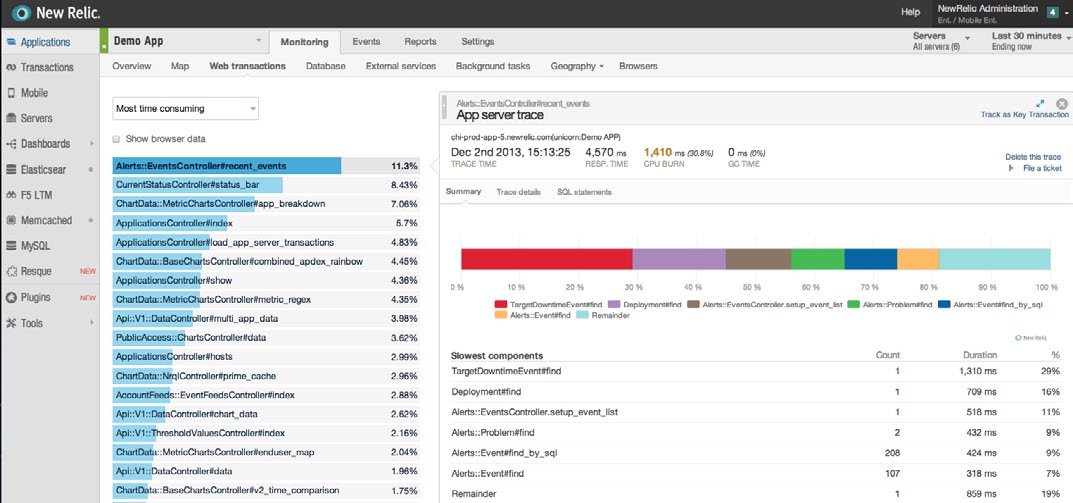
Task: Switch to the Monitoring tab
Action: click(x=304, y=42)
